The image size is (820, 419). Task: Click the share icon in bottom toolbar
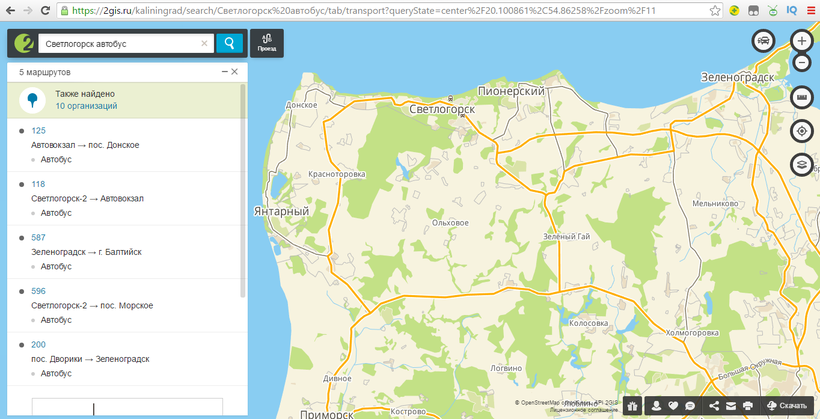point(714,406)
